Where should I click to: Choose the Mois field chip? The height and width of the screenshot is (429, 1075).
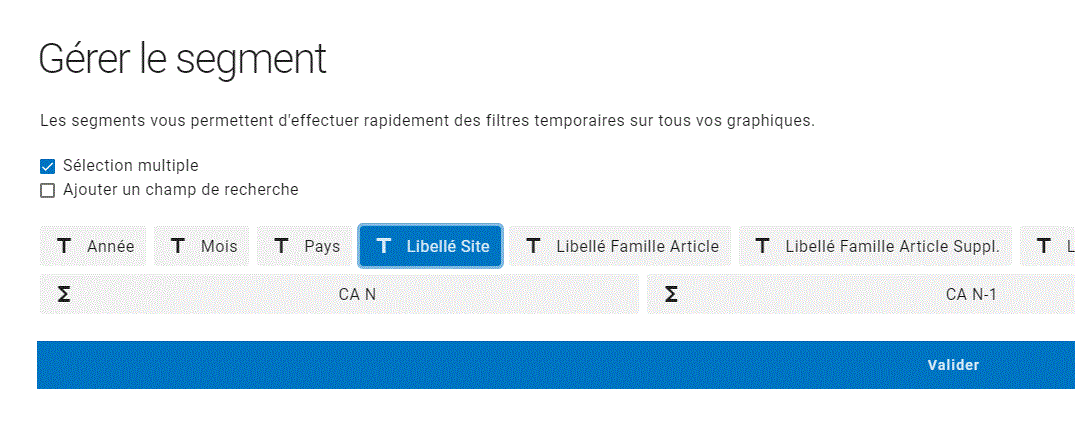point(219,246)
